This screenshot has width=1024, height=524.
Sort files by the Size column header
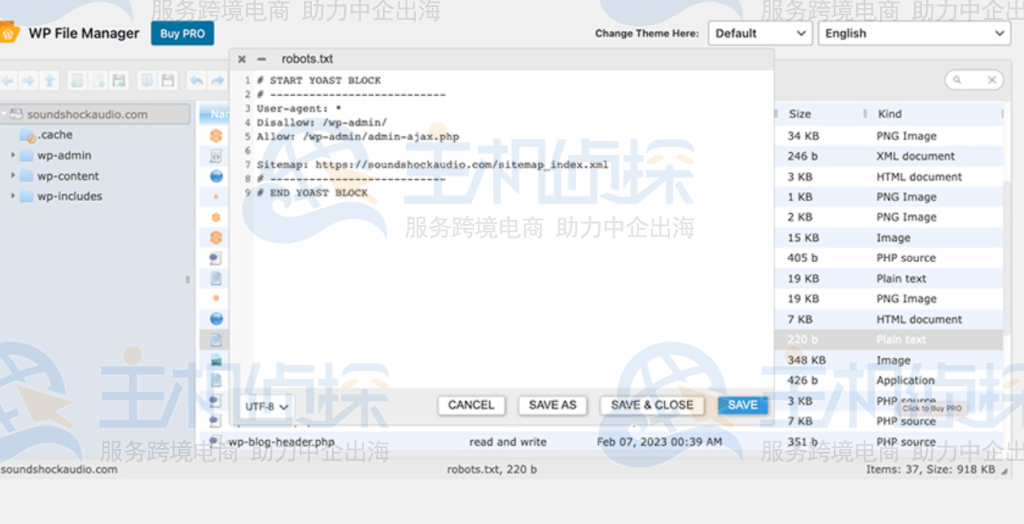[x=800, y=114]
